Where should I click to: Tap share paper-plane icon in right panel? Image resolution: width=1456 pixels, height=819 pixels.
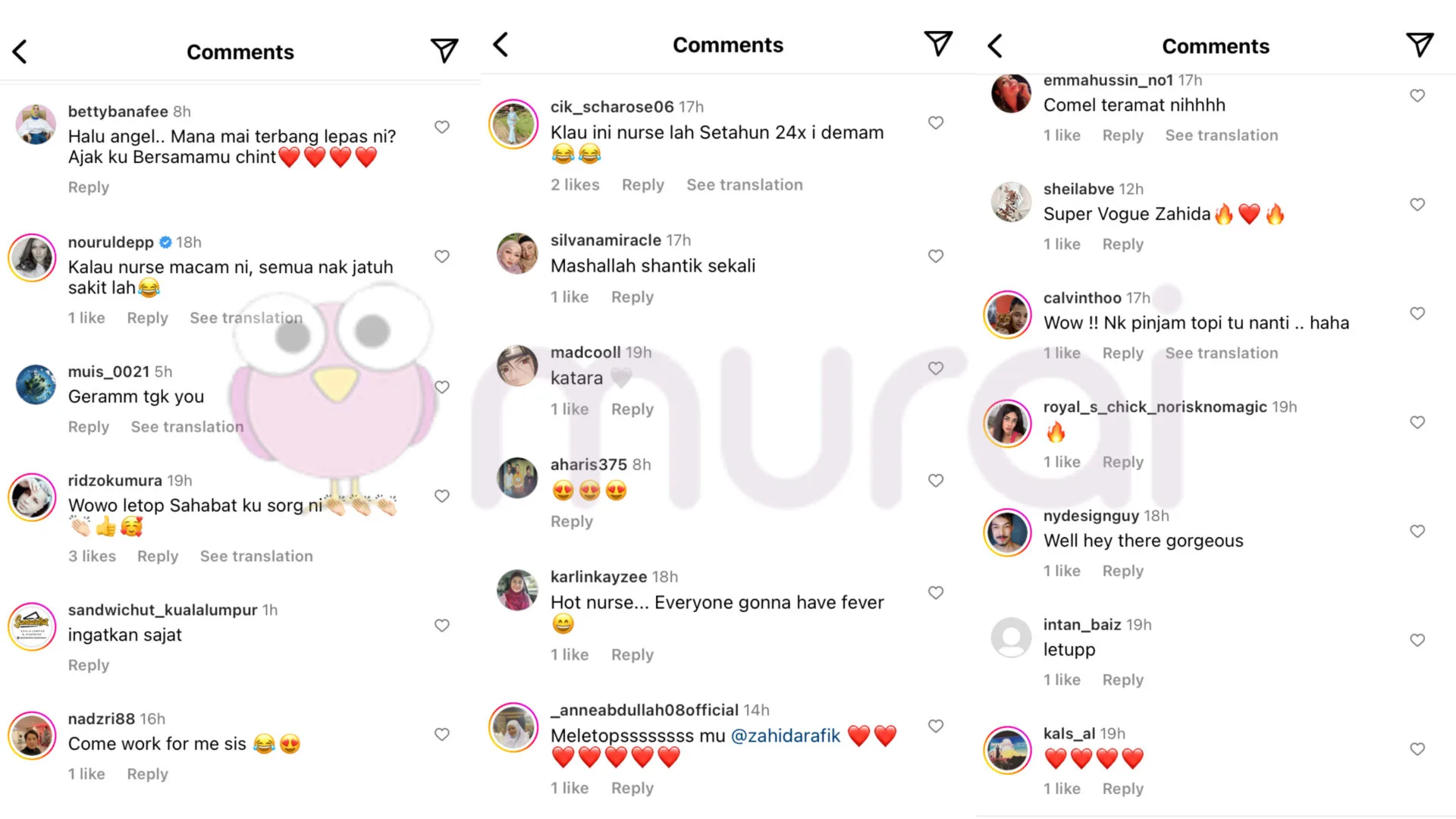point(1420,45)
